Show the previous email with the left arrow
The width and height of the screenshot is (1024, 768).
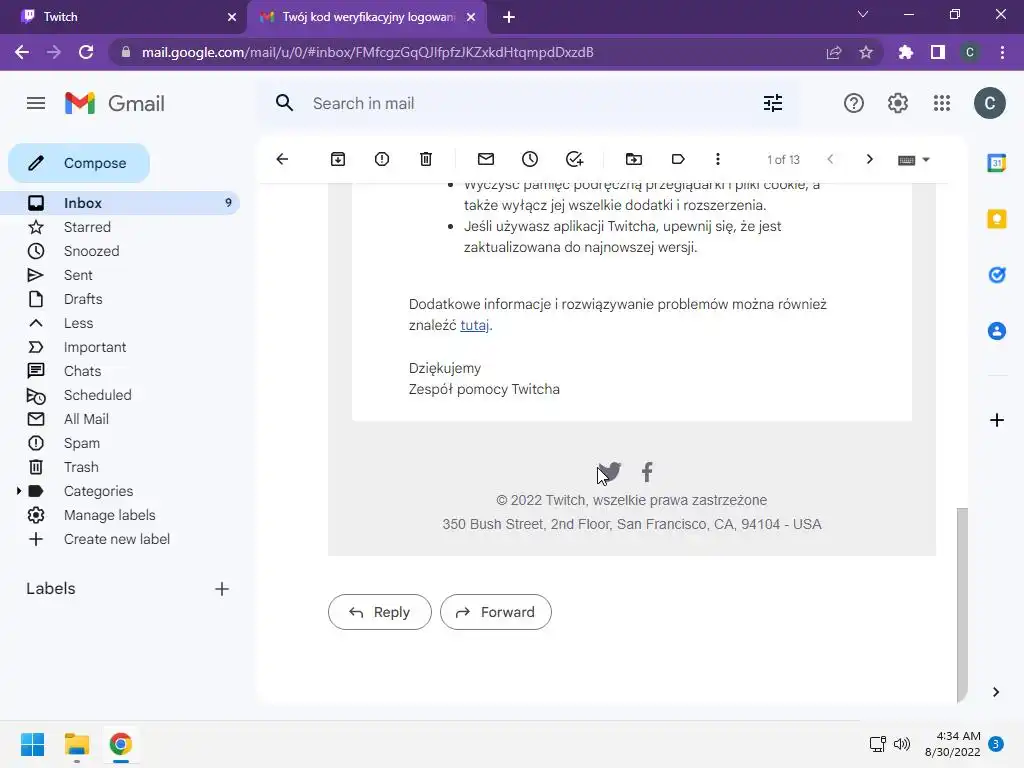(x=830, y=159)
